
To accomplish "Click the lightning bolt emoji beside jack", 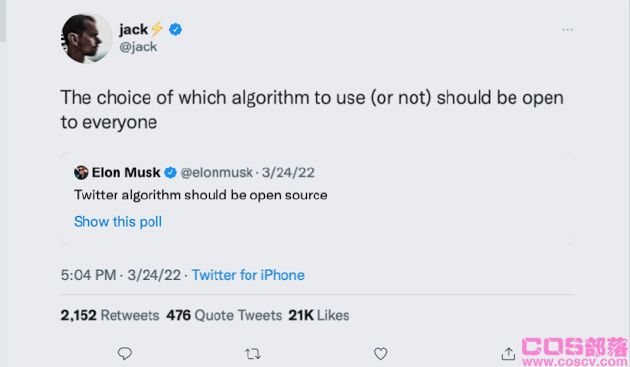I will point(157,29).
